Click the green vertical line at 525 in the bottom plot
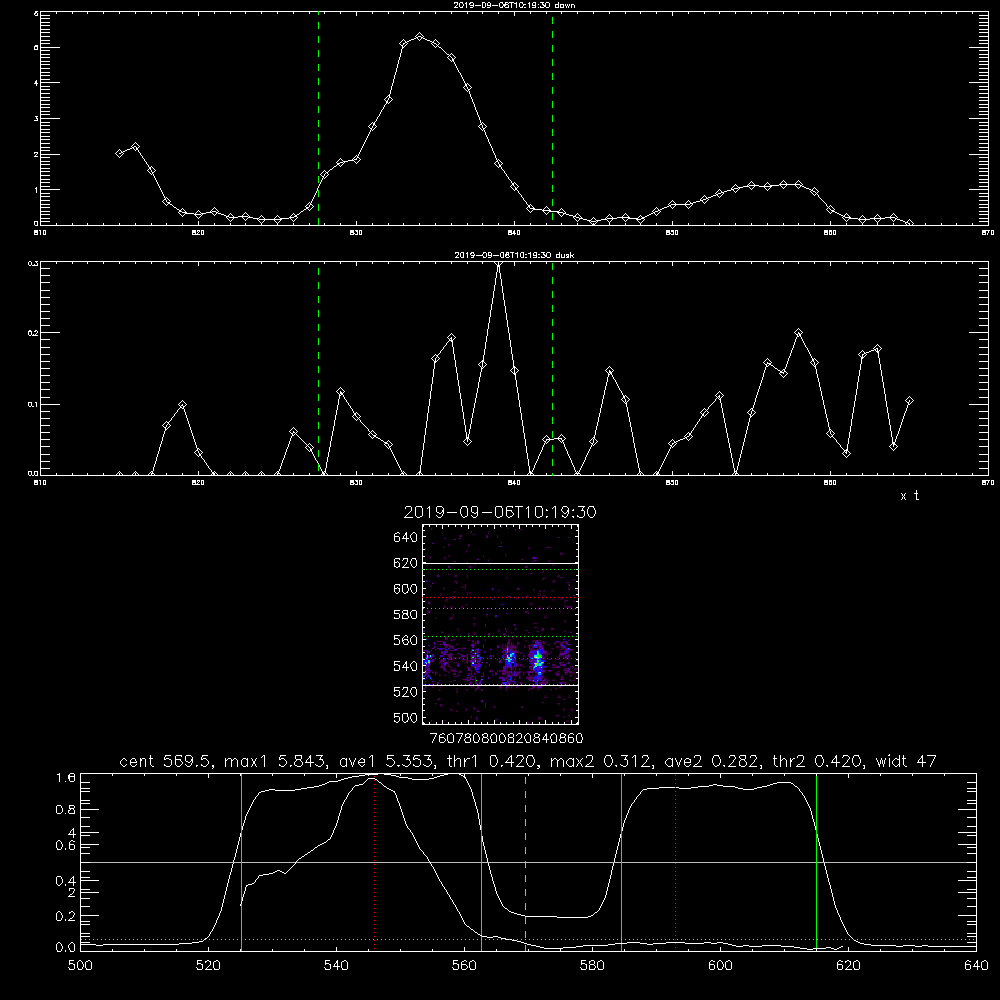The height and width of the screenshot is (1000, 1000). coord(241,861)
